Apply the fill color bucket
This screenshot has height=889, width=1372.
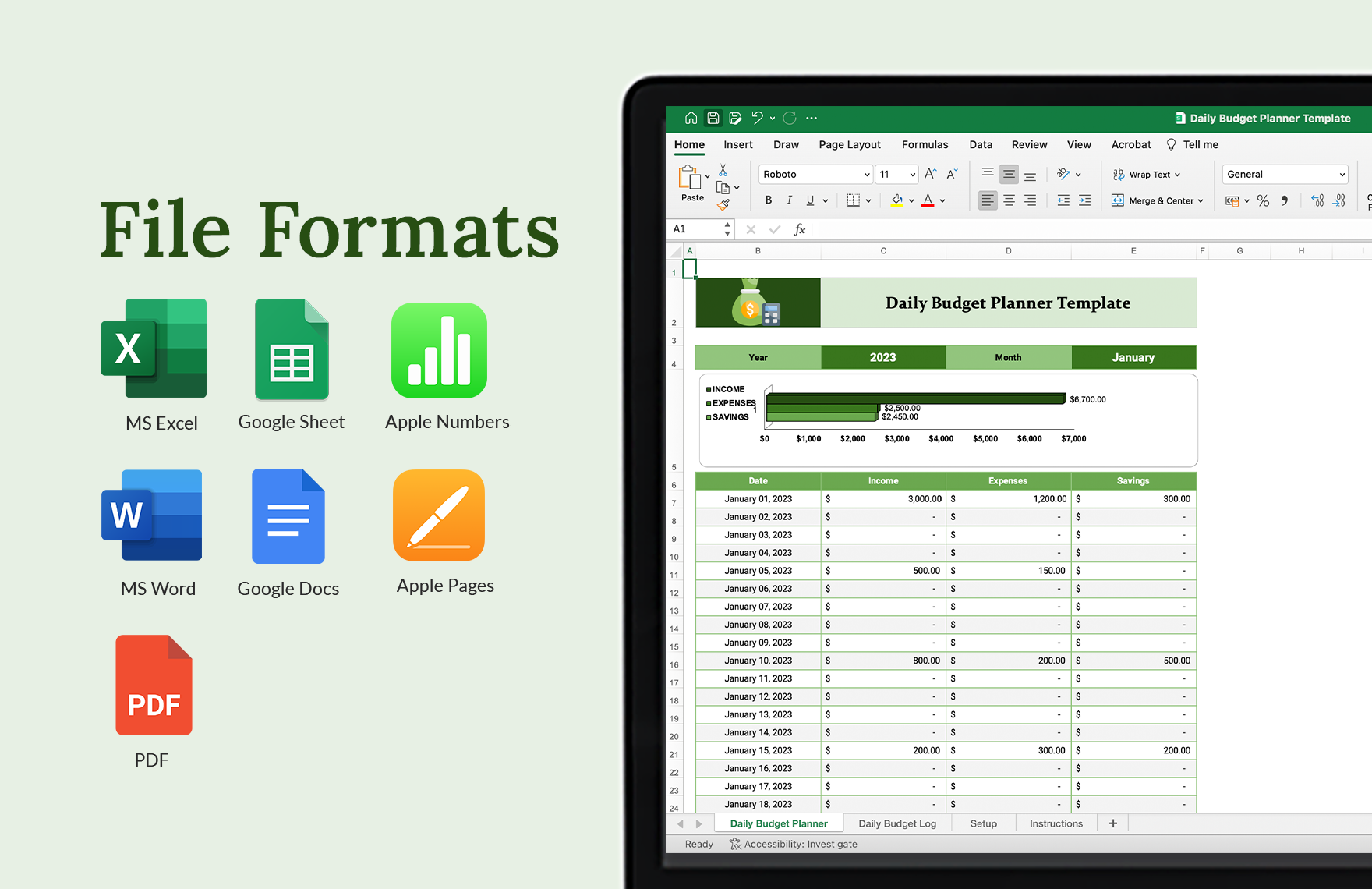pos(897,200)
